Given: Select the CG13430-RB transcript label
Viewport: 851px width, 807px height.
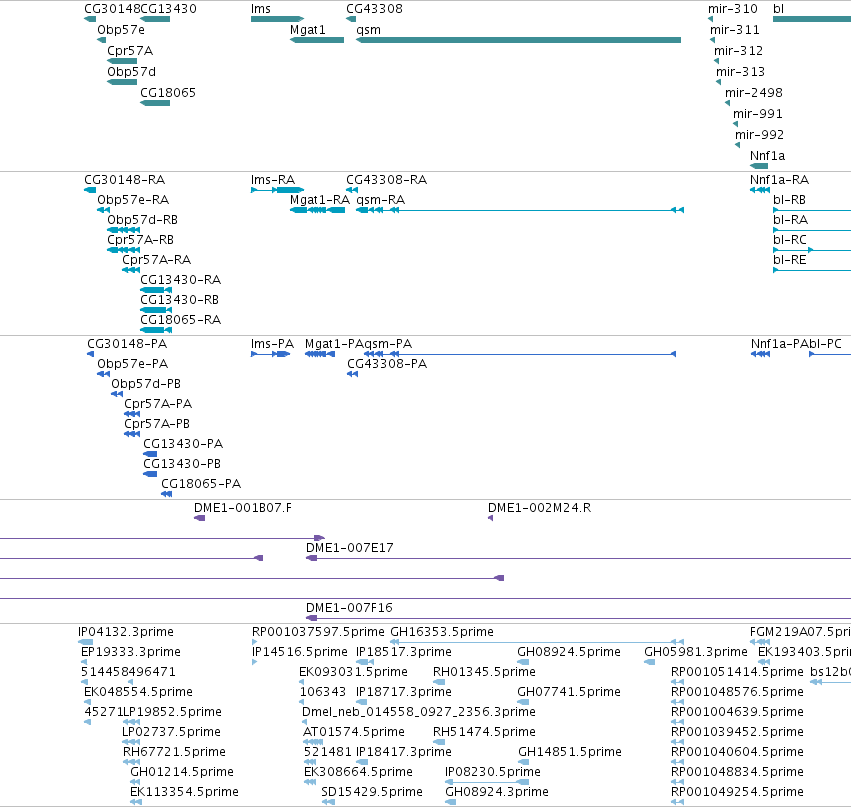Looking at the screenshot, I should tap(180, 300).
